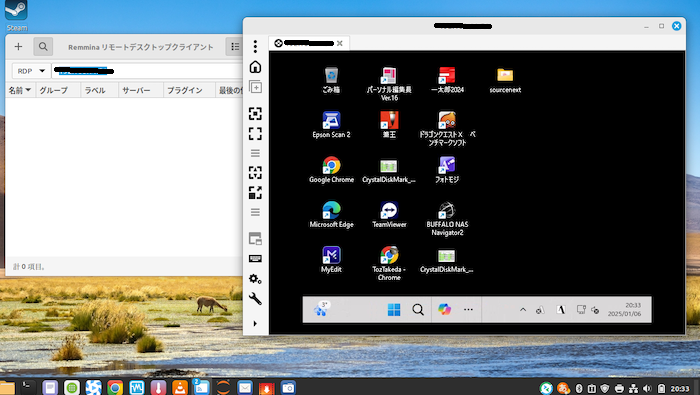Open remote clock showing 2025/01/06
This screenshot has height=395, width=700.
coord(624,309)
